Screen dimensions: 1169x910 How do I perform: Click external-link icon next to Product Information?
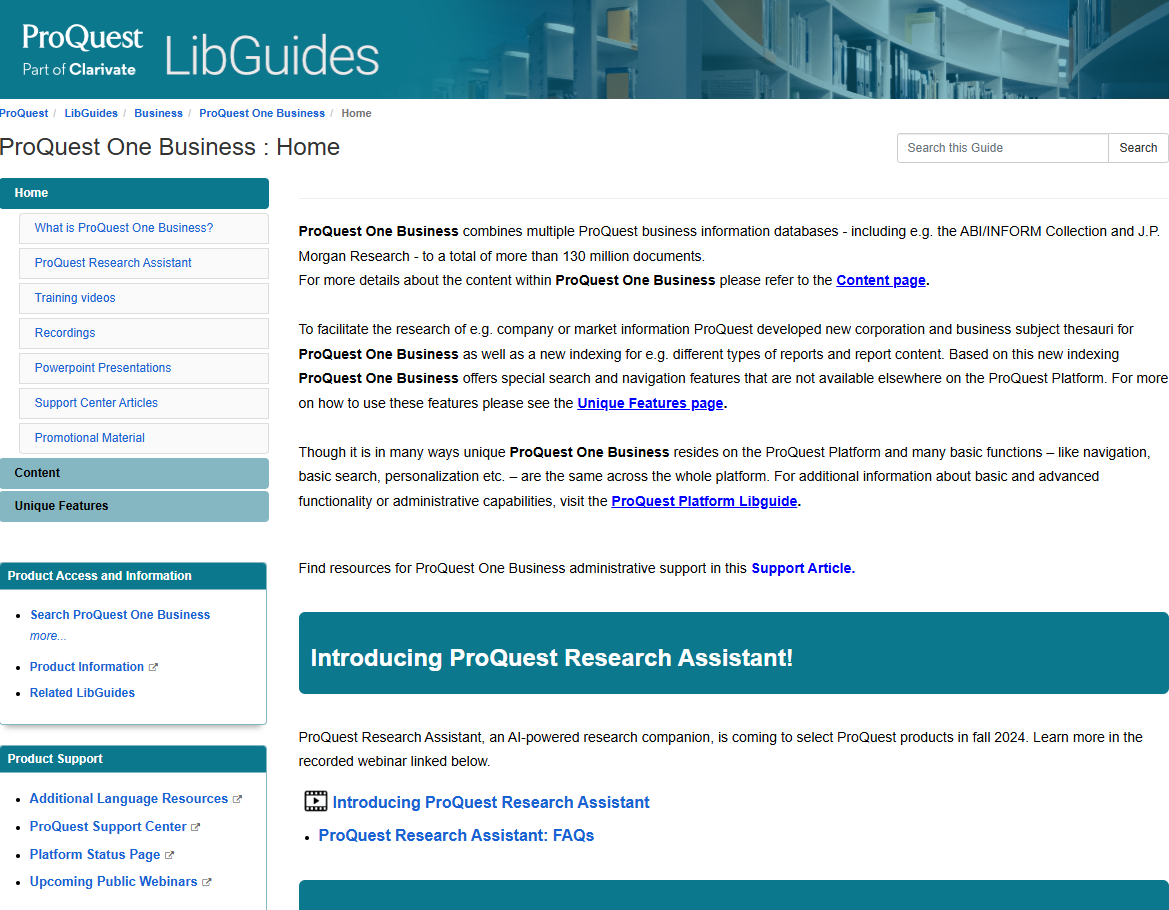[x=154, y=667]
